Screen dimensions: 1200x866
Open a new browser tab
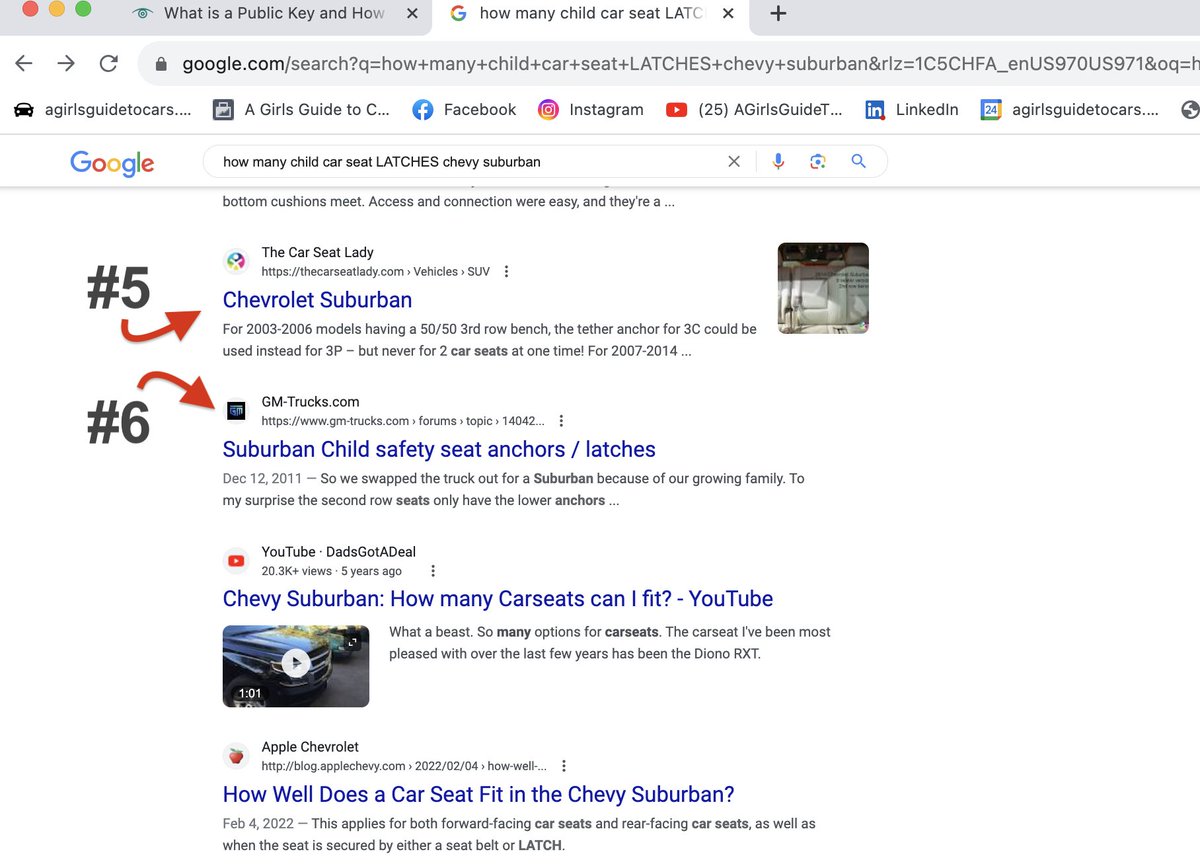(779, 14)
